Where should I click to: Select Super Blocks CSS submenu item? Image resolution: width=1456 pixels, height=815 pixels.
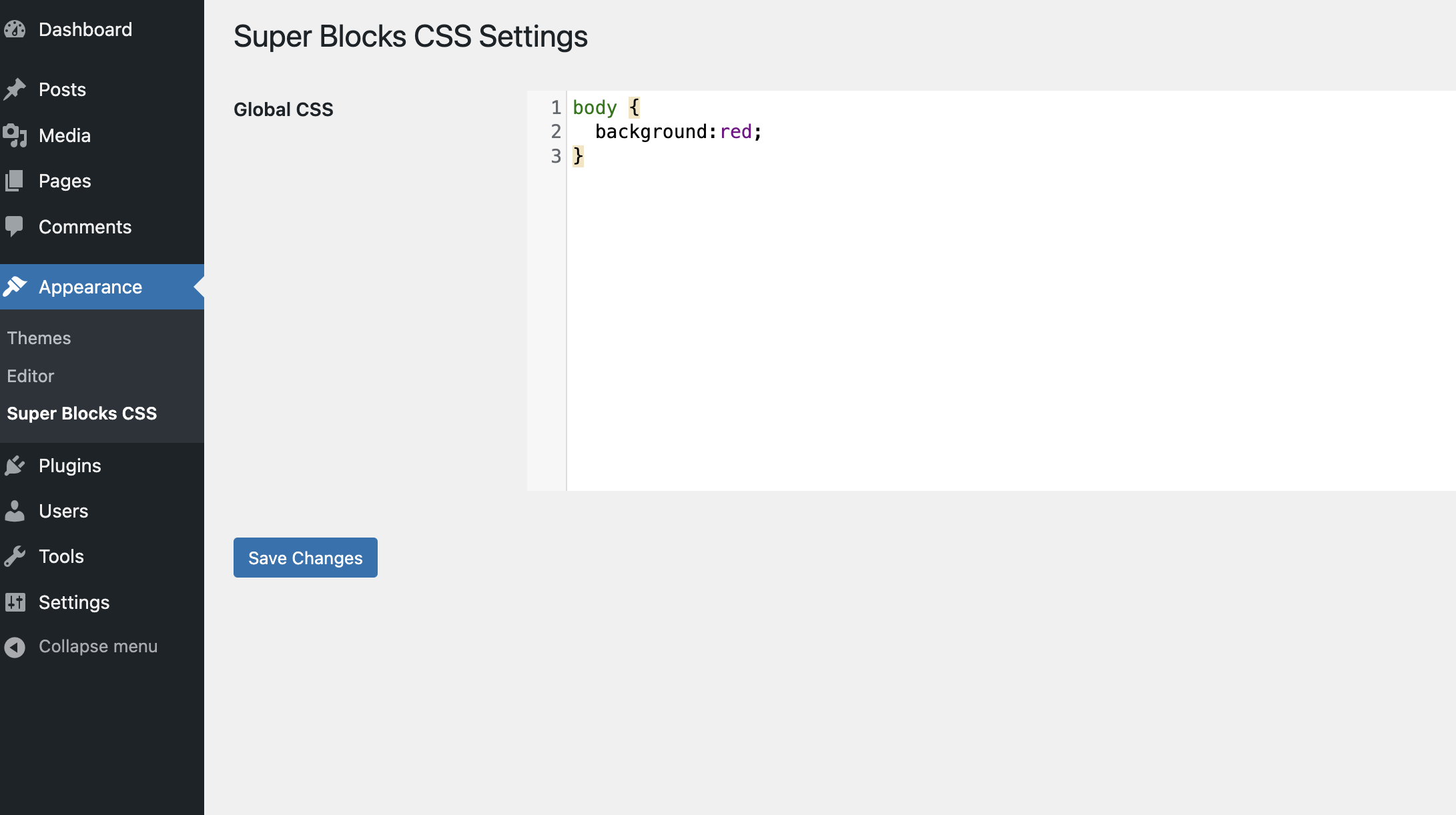pyautogui.click(x=82, y=414)
